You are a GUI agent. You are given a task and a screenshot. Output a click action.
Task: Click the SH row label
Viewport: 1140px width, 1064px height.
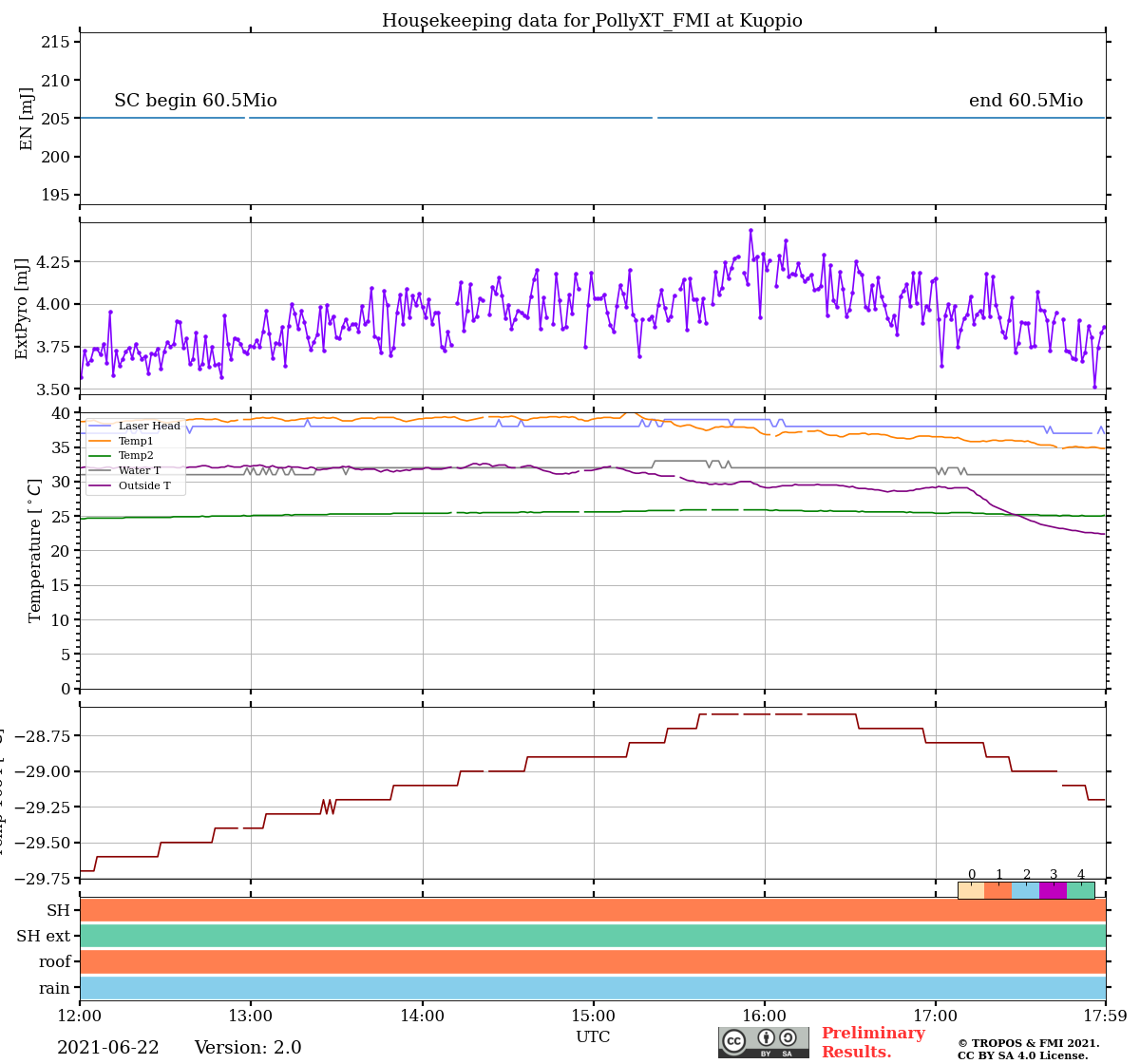coord(59,910)
